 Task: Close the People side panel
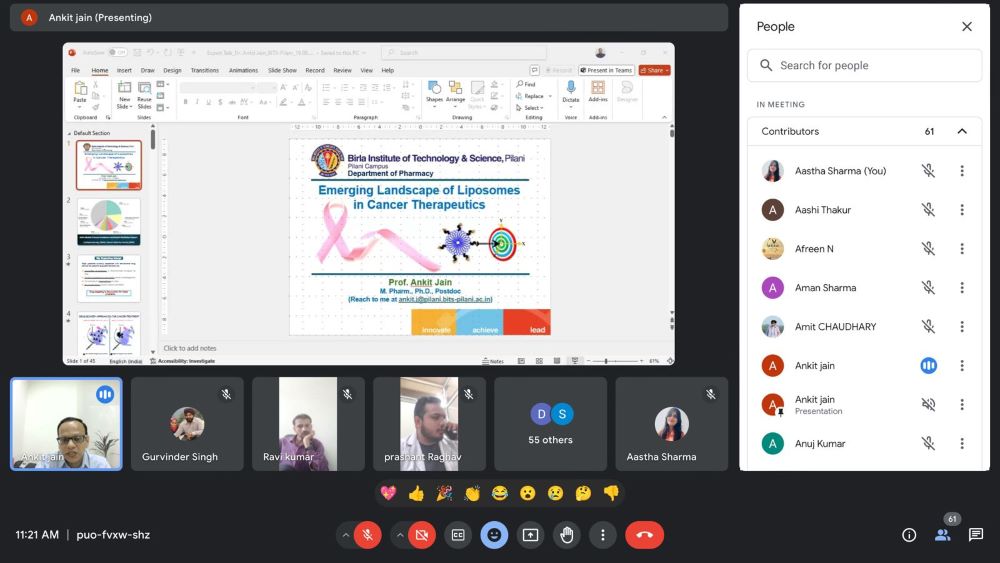tap(967, 26)
